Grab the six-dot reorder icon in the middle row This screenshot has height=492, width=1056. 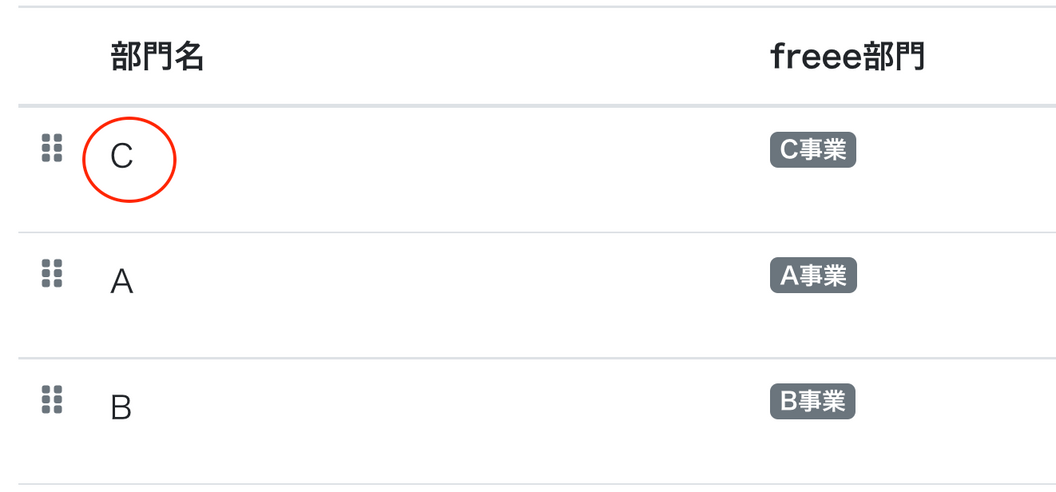coord(52,273)
